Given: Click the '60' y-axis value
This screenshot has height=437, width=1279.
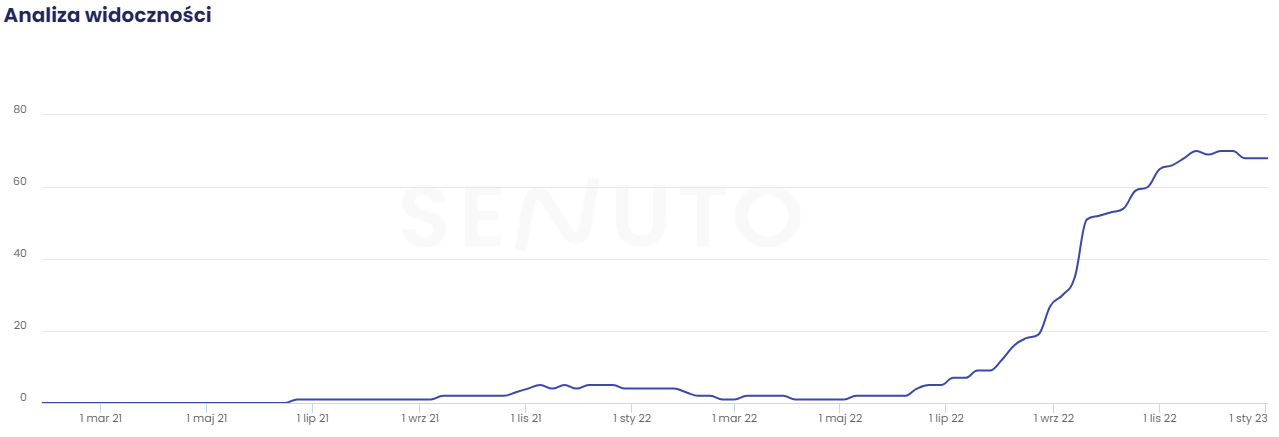Looking at the screenshot, I should coord(19,182).
